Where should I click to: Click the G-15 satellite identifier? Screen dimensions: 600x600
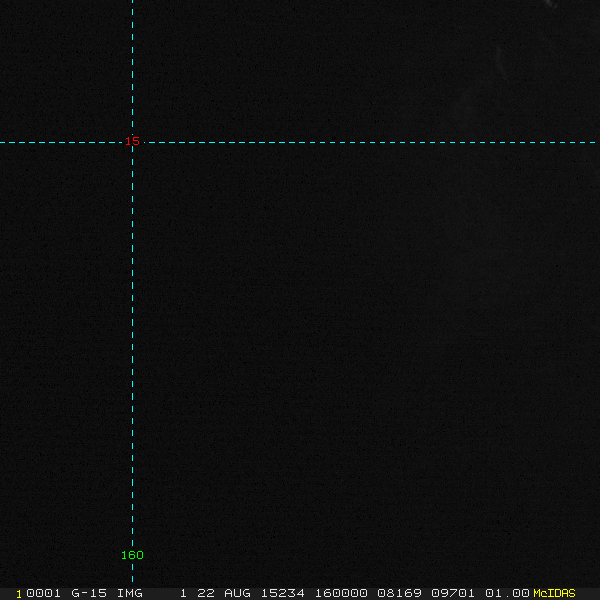coord(89,593)
